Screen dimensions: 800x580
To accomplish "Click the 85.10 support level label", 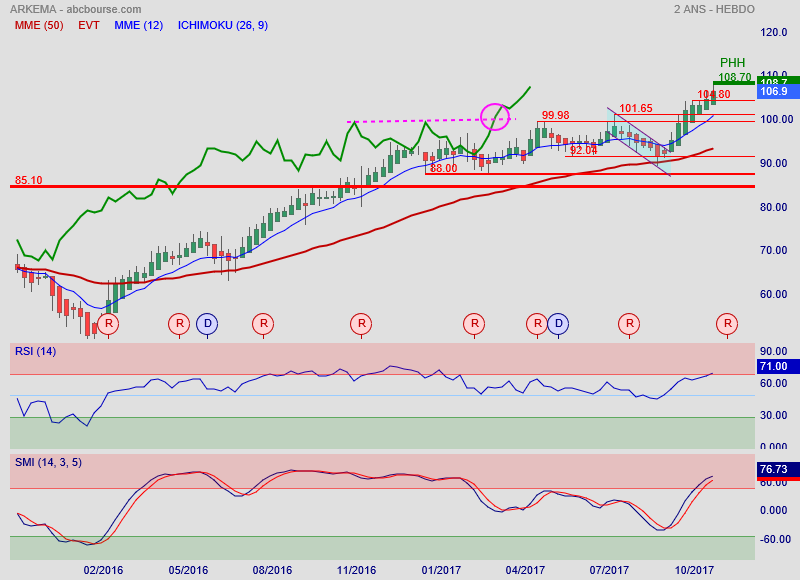I will 28,181.
